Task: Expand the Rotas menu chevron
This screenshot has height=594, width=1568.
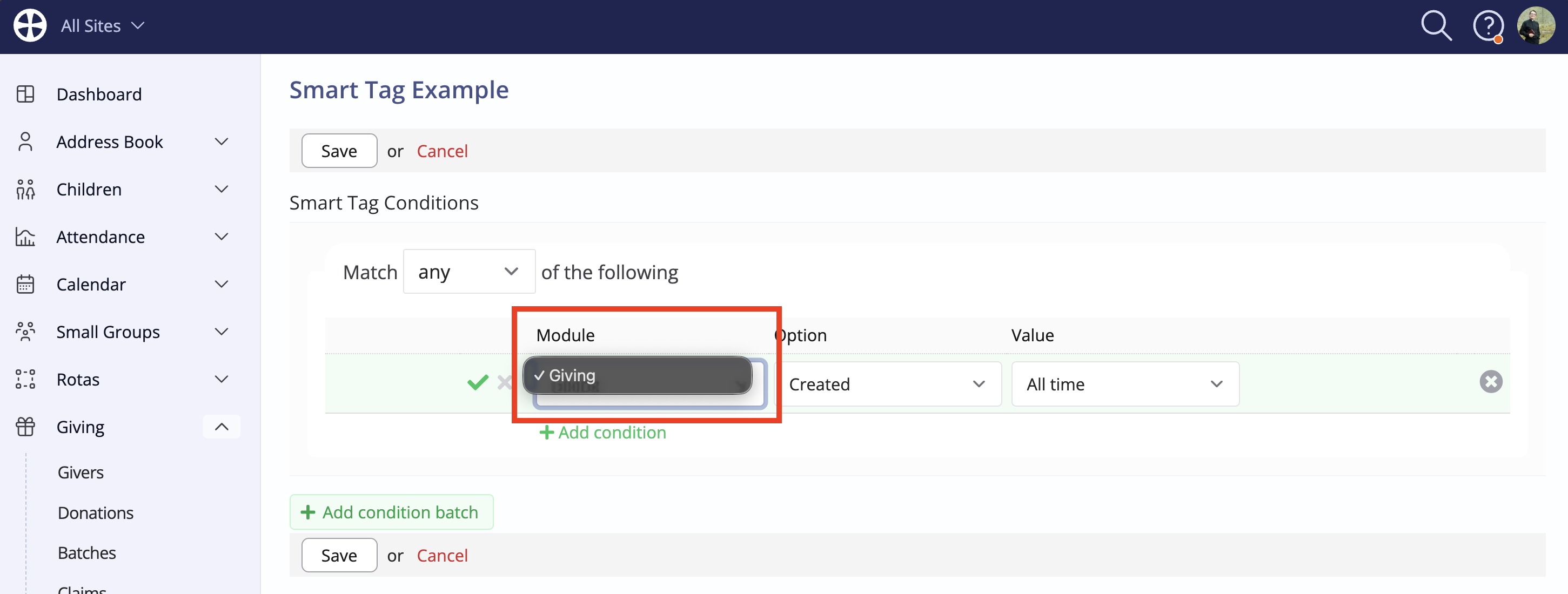Action: click(x=222, y=379)
